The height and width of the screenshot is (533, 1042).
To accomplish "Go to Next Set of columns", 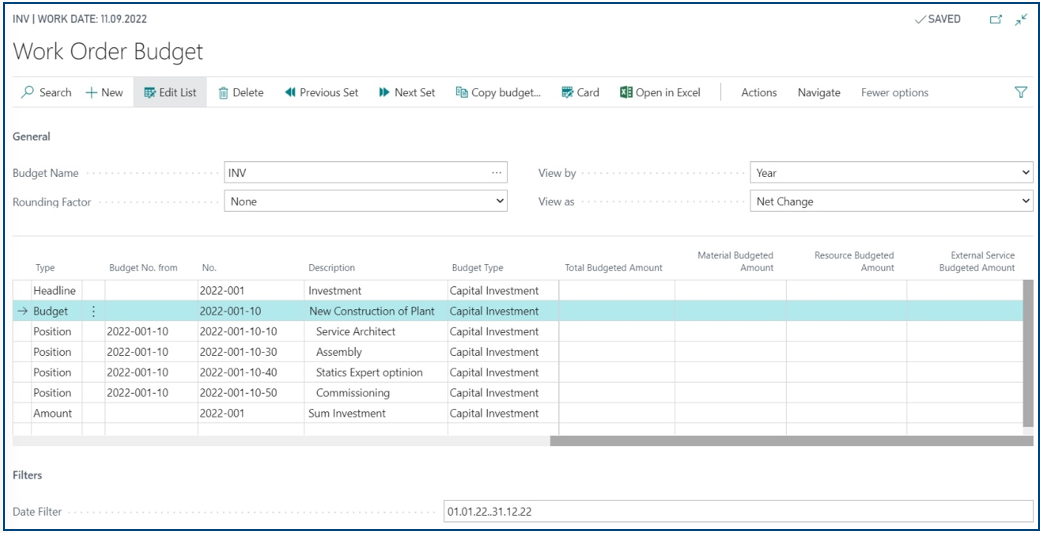I will (x=407, y=92).
